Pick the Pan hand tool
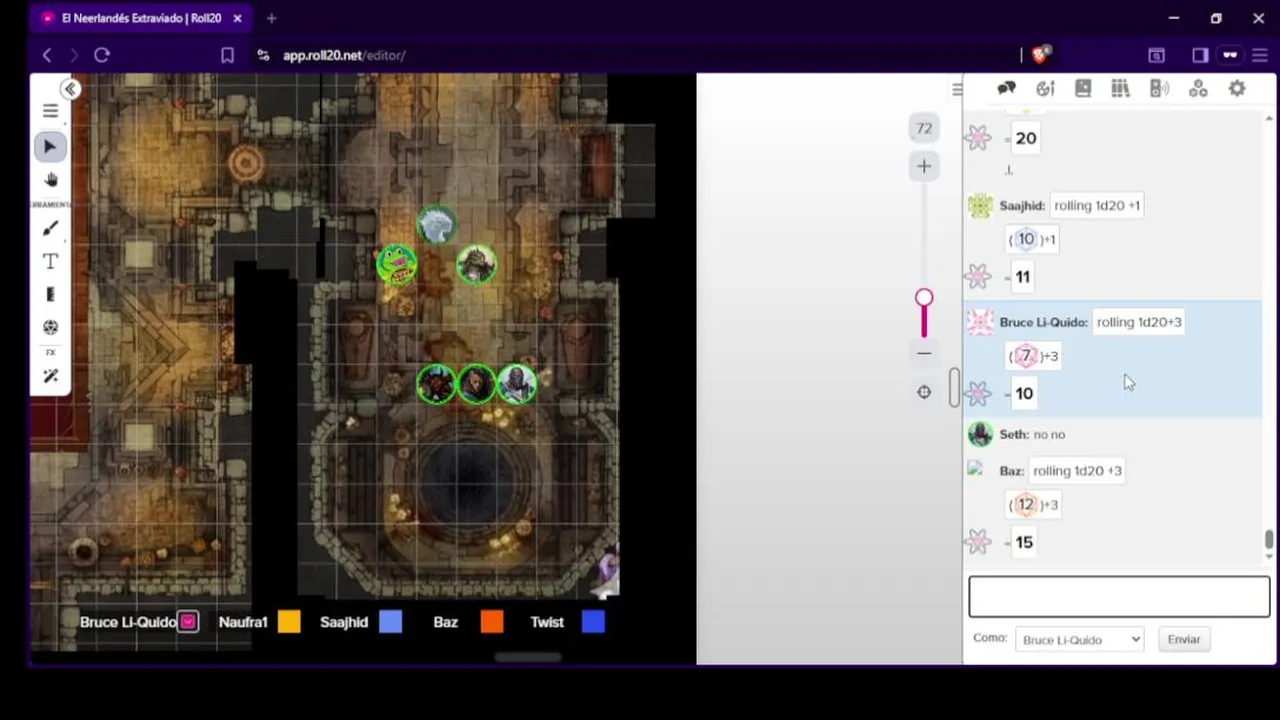 coord(51,180)
